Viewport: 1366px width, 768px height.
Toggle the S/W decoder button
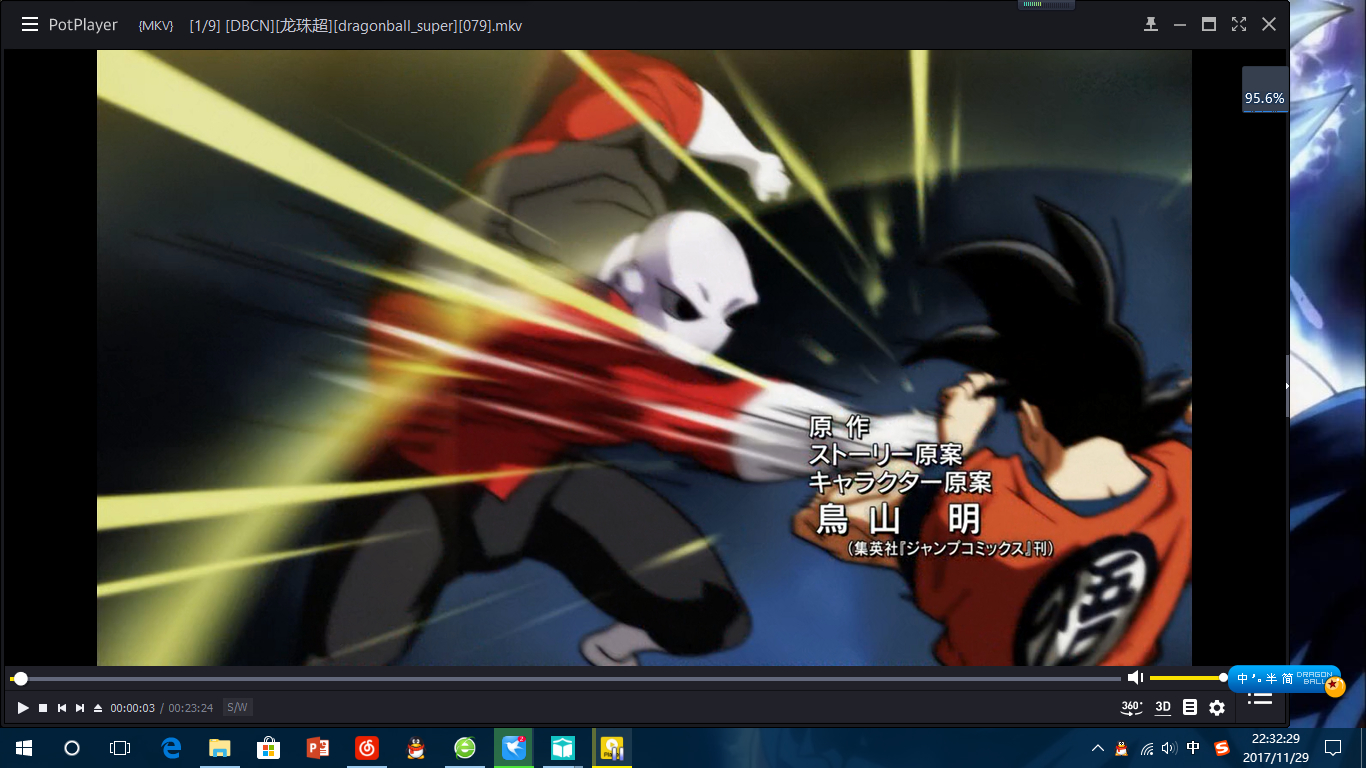[237, 708]
